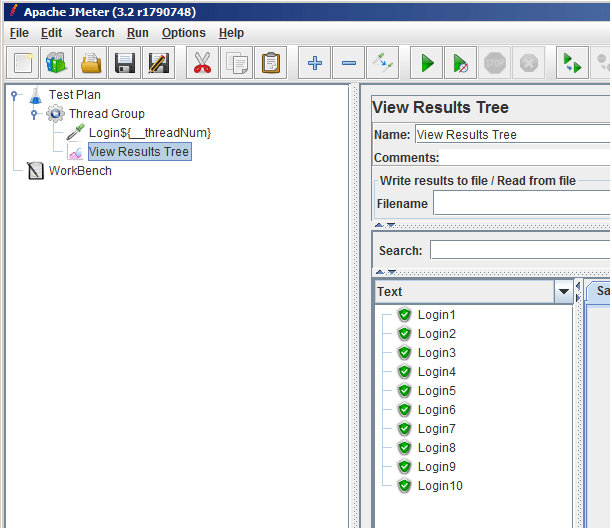
Task: Select the Login2 result
Action: [x=436, y=334]
